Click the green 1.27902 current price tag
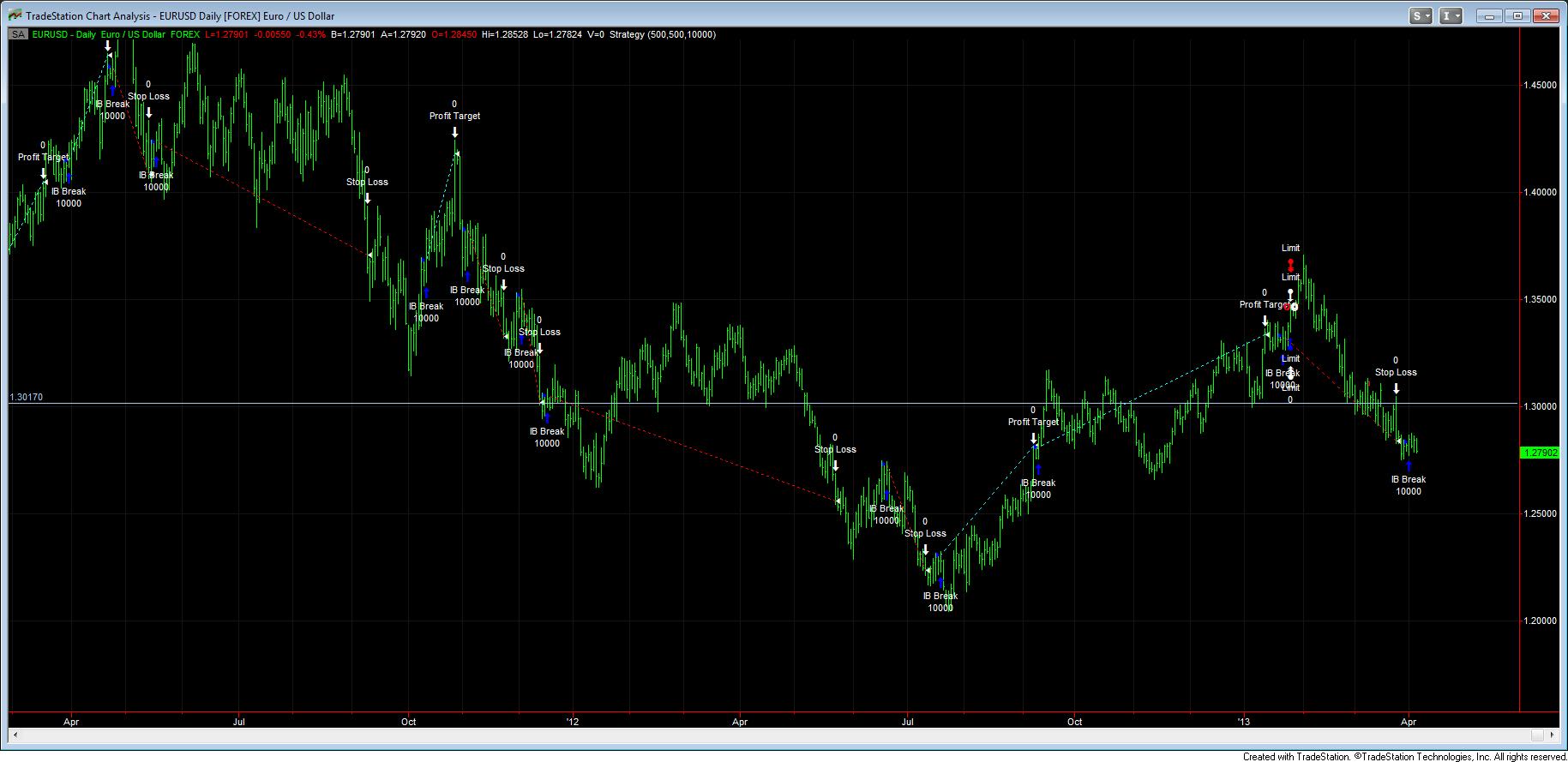Image resolution: width=1568 pixels, height=762 pixels. (x=1539, y=453)
